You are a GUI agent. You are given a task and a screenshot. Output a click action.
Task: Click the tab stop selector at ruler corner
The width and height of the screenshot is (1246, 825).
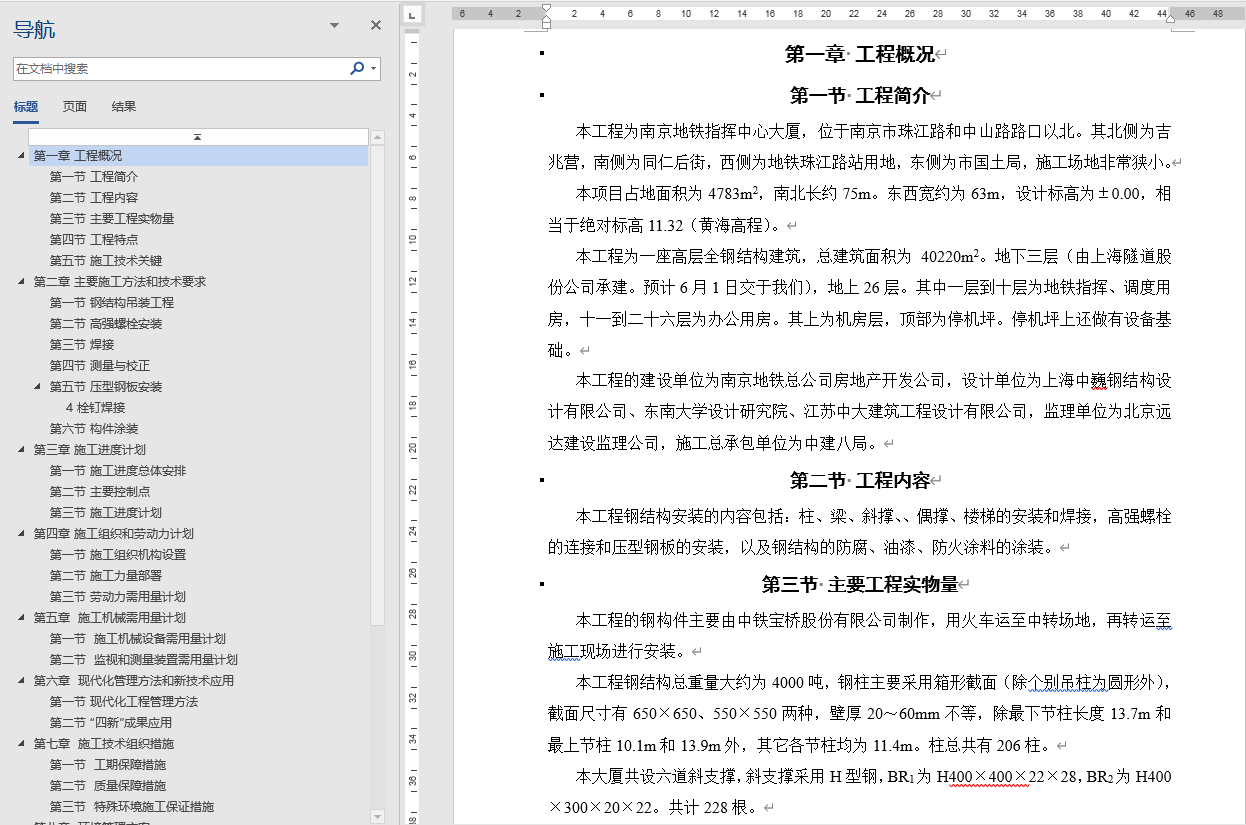click(x=410, y=15)
